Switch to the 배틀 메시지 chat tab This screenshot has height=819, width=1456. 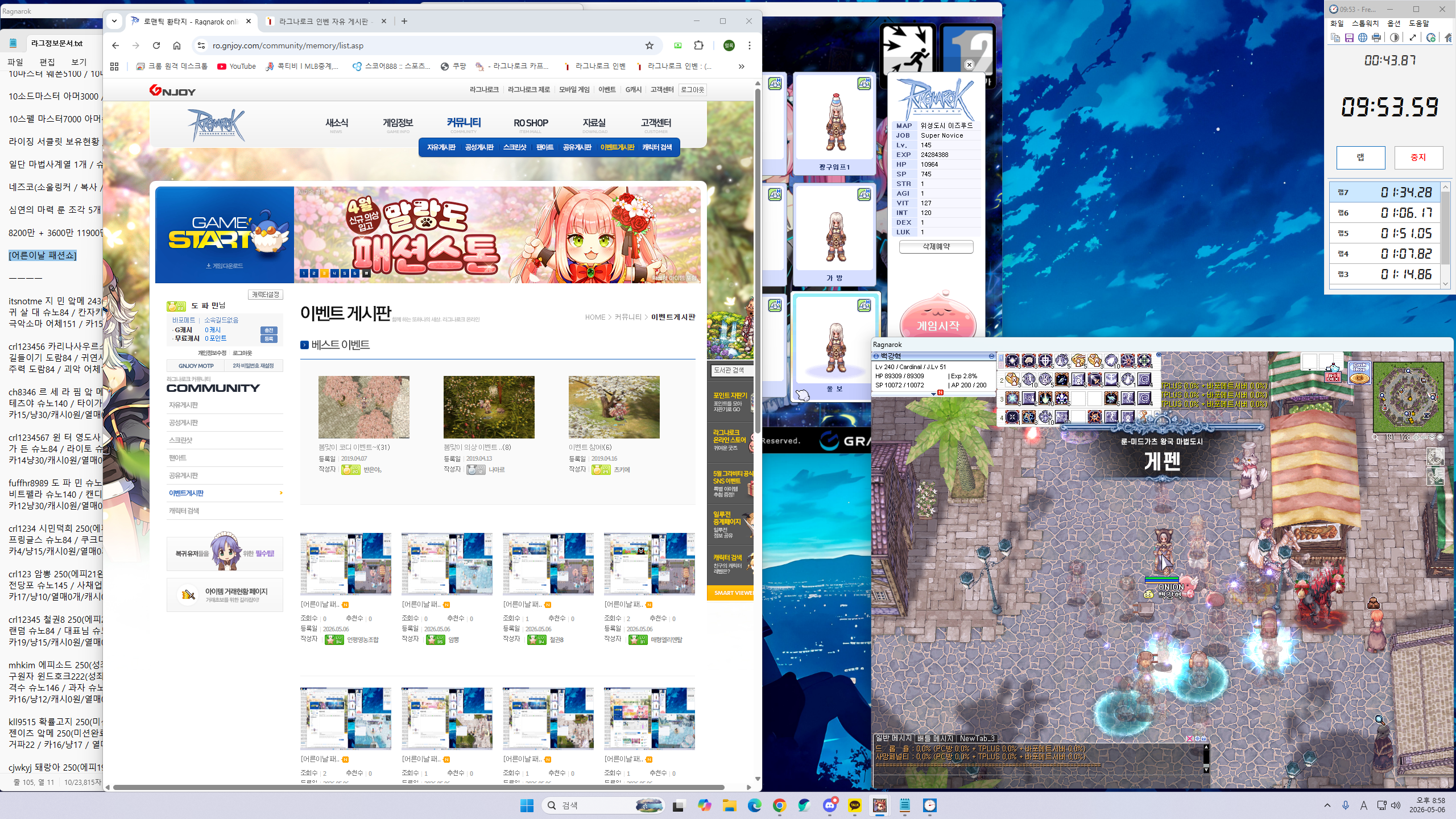[934, 738]
